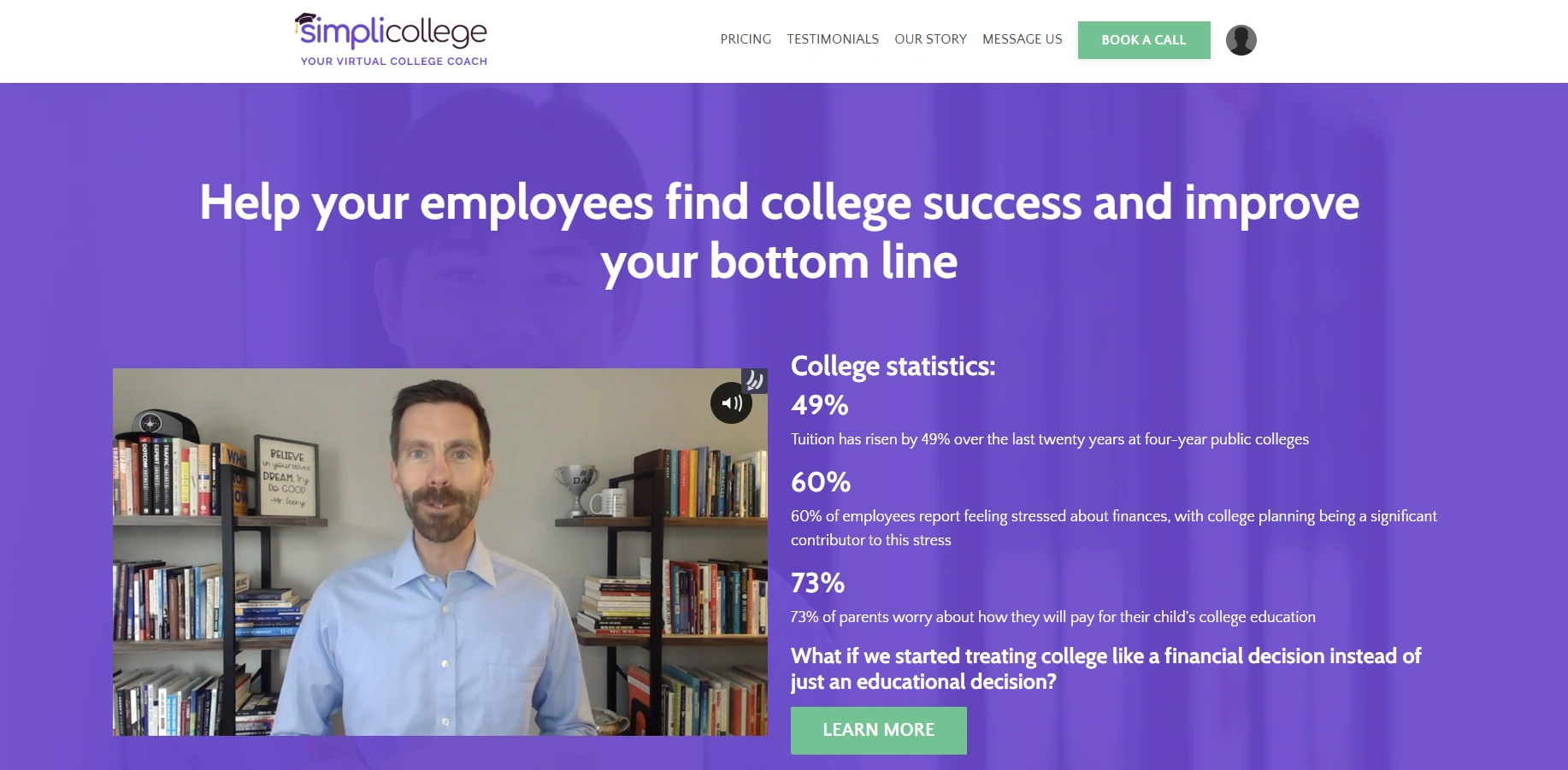The width and height of the screenshot is (1568, 770).
Task: Click the "College statistics:" heading
Action: click(893, 366)
